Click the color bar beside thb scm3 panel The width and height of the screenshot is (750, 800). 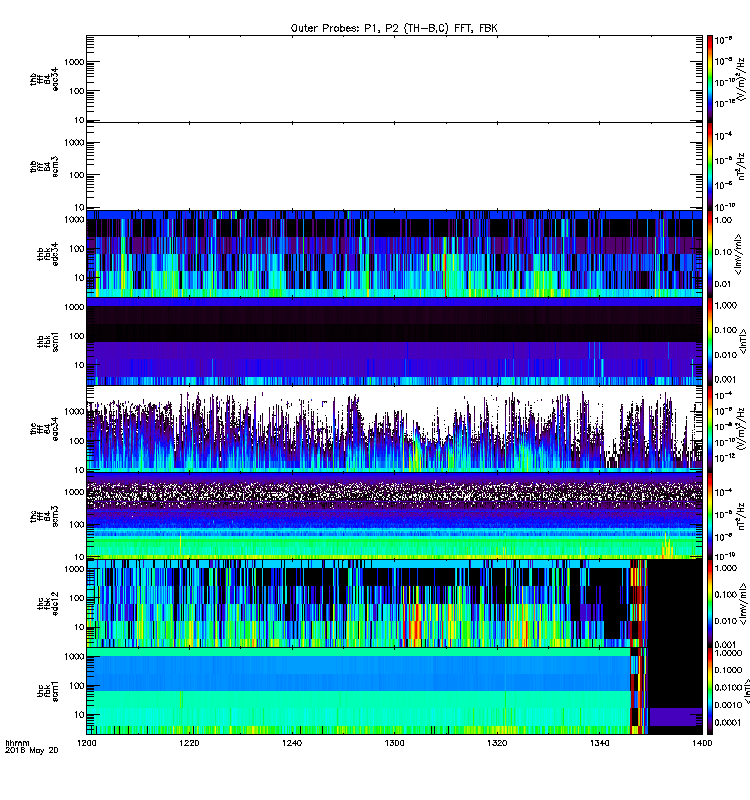tap(710, 167)
